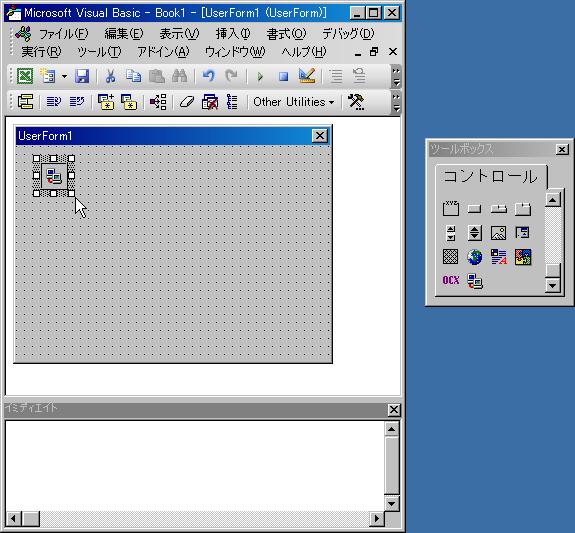Select the CommandButton control in toolbox
This screenshot has height=533, width=575.
(x=474, y=209)
